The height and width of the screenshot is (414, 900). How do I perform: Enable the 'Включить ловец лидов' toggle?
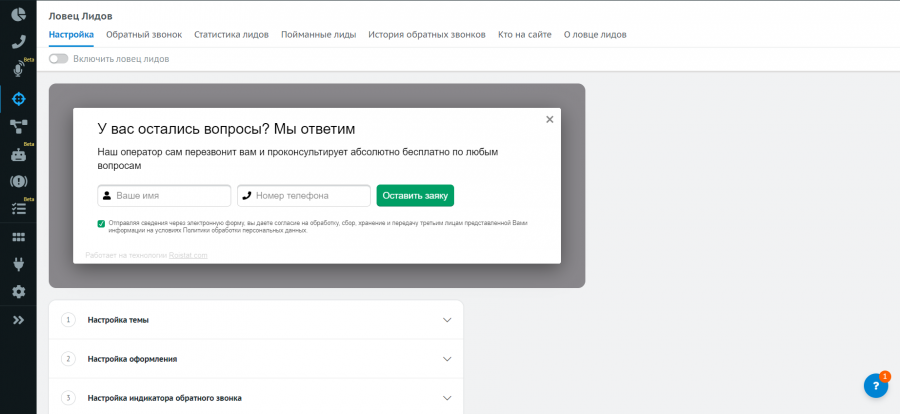pos(59,59)
